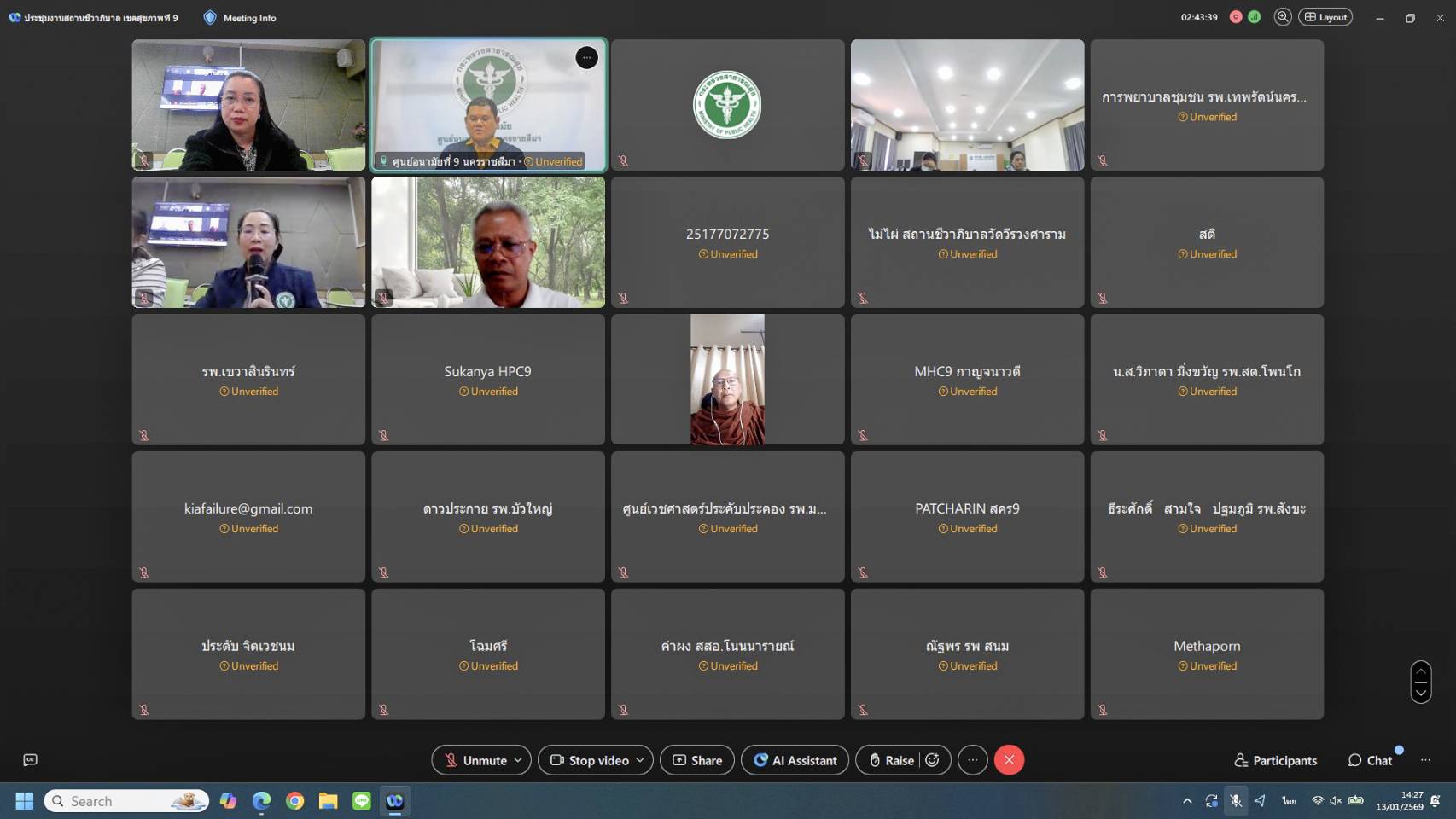The image size is (1456, 819).
Task: Open the Participants panel
Action: [x=1275, y=760]
